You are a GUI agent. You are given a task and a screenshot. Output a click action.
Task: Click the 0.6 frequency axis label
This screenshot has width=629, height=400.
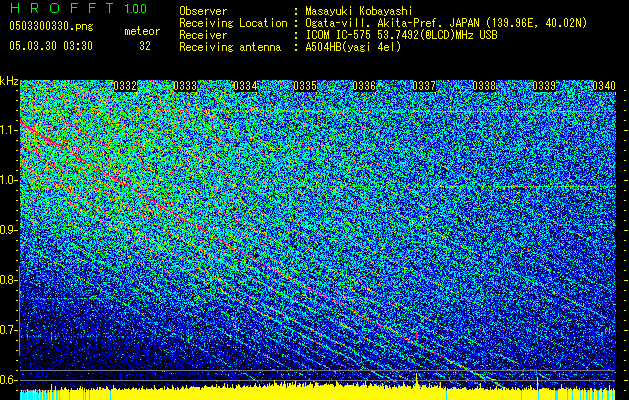9,380
